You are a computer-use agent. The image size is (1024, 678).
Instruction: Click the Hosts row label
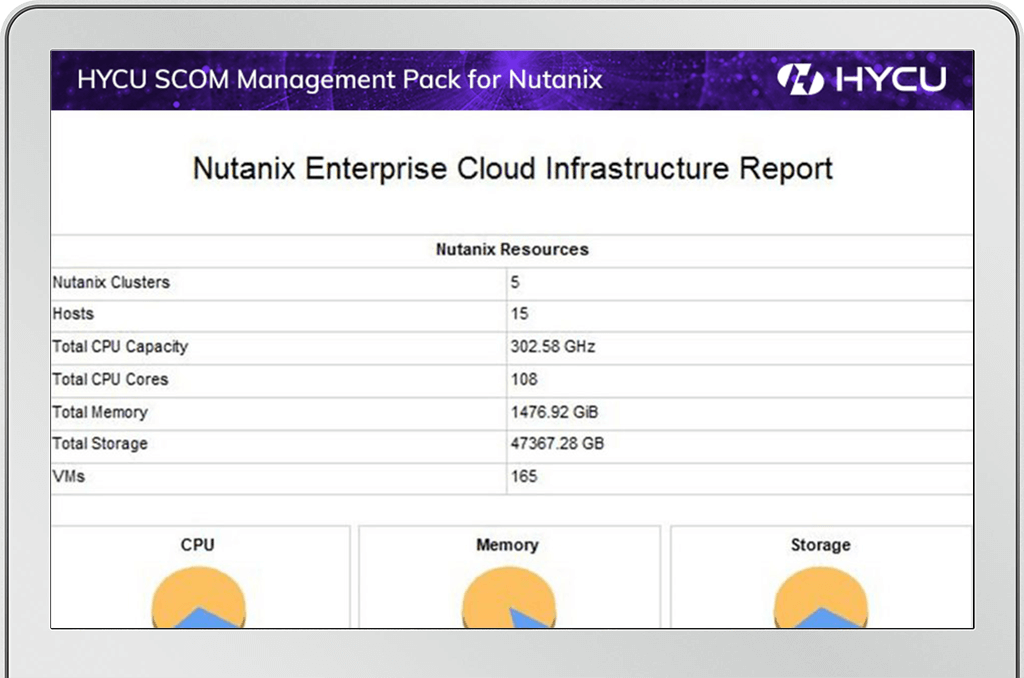(x=73, y=314)
